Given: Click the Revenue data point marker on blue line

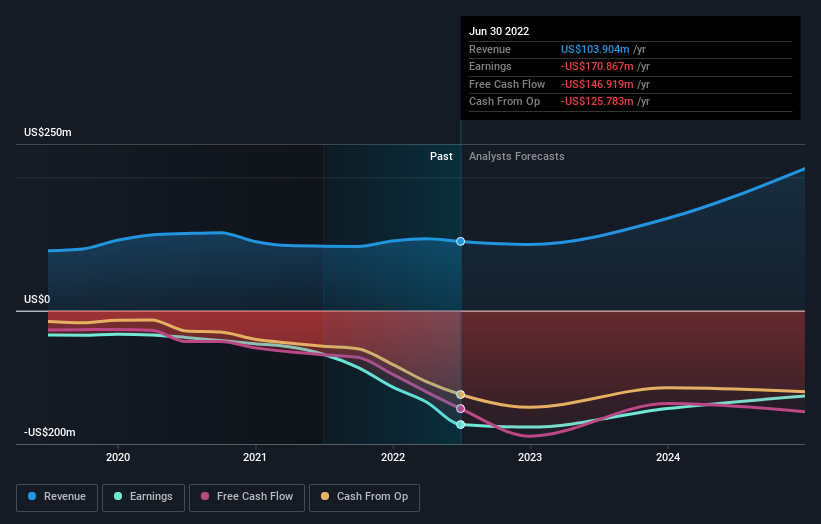Looking at the screenshot, I should [x=460, y=241].
